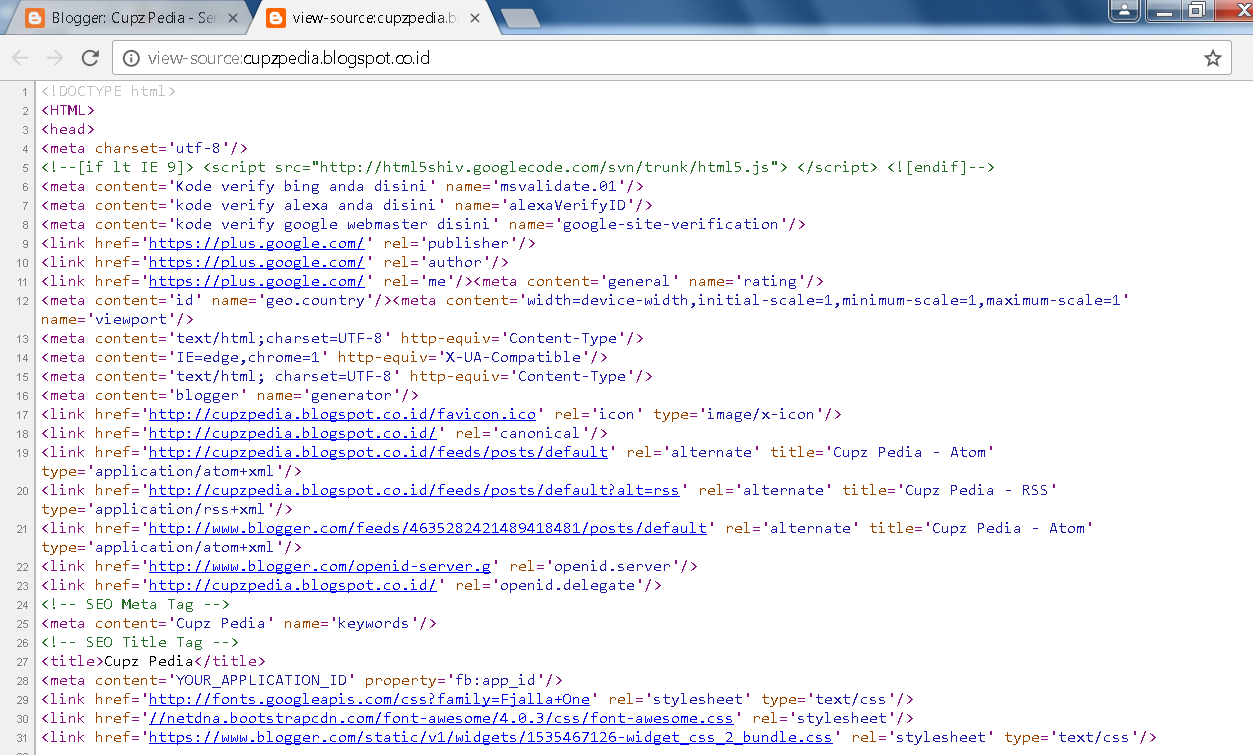Click the page info icon in address bar
This screenshot has width=1253, height=755.
tap(131, 57)
